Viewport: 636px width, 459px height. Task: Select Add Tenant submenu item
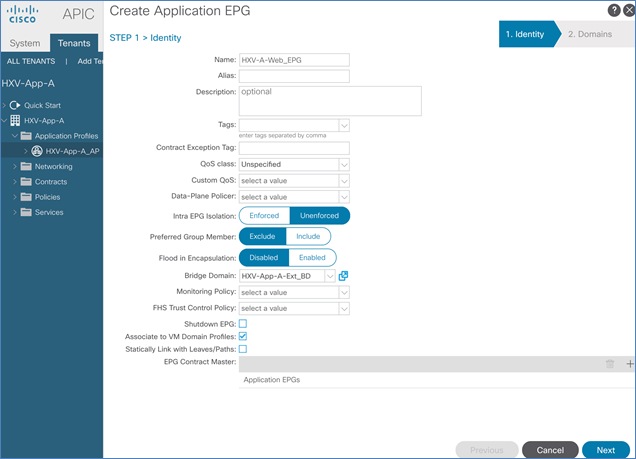click(90, 61)
